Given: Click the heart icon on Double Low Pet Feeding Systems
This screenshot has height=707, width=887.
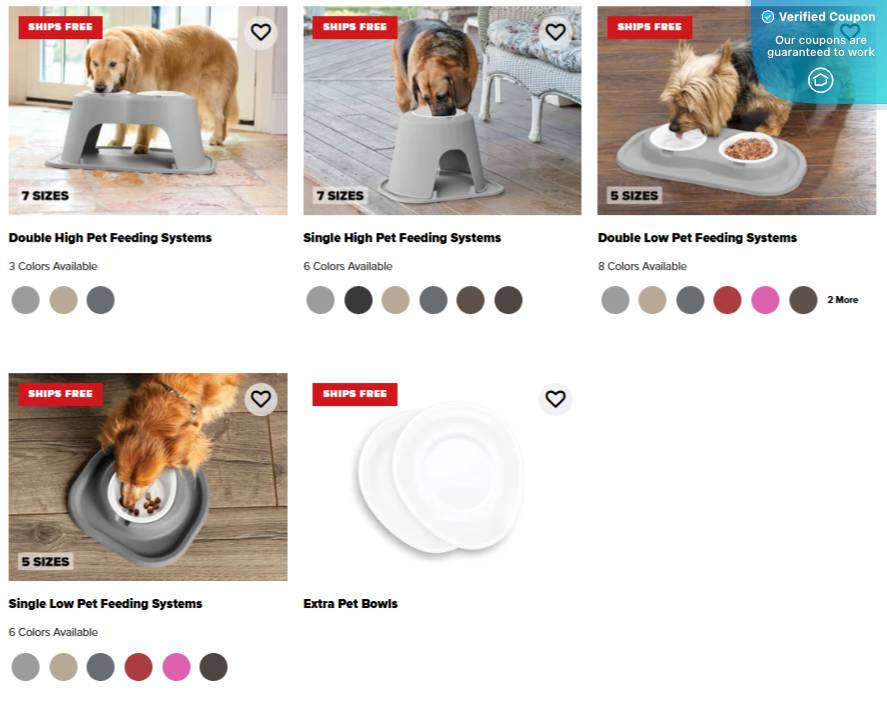Looking at the screenshot, I should [849, 32].
